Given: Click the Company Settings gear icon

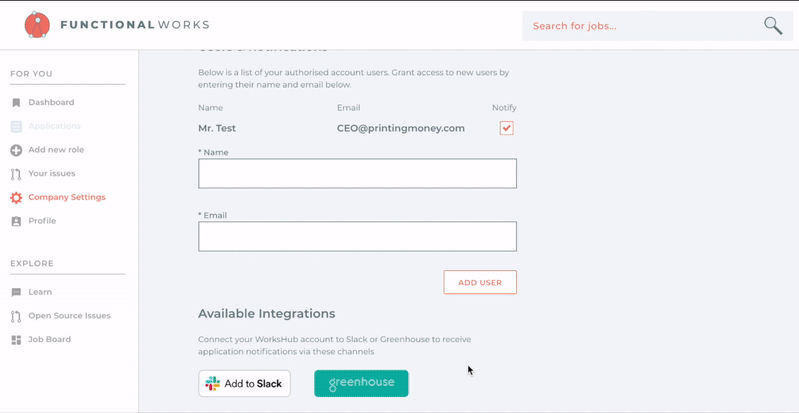Looking at the screenshot, I should point(16,198).
